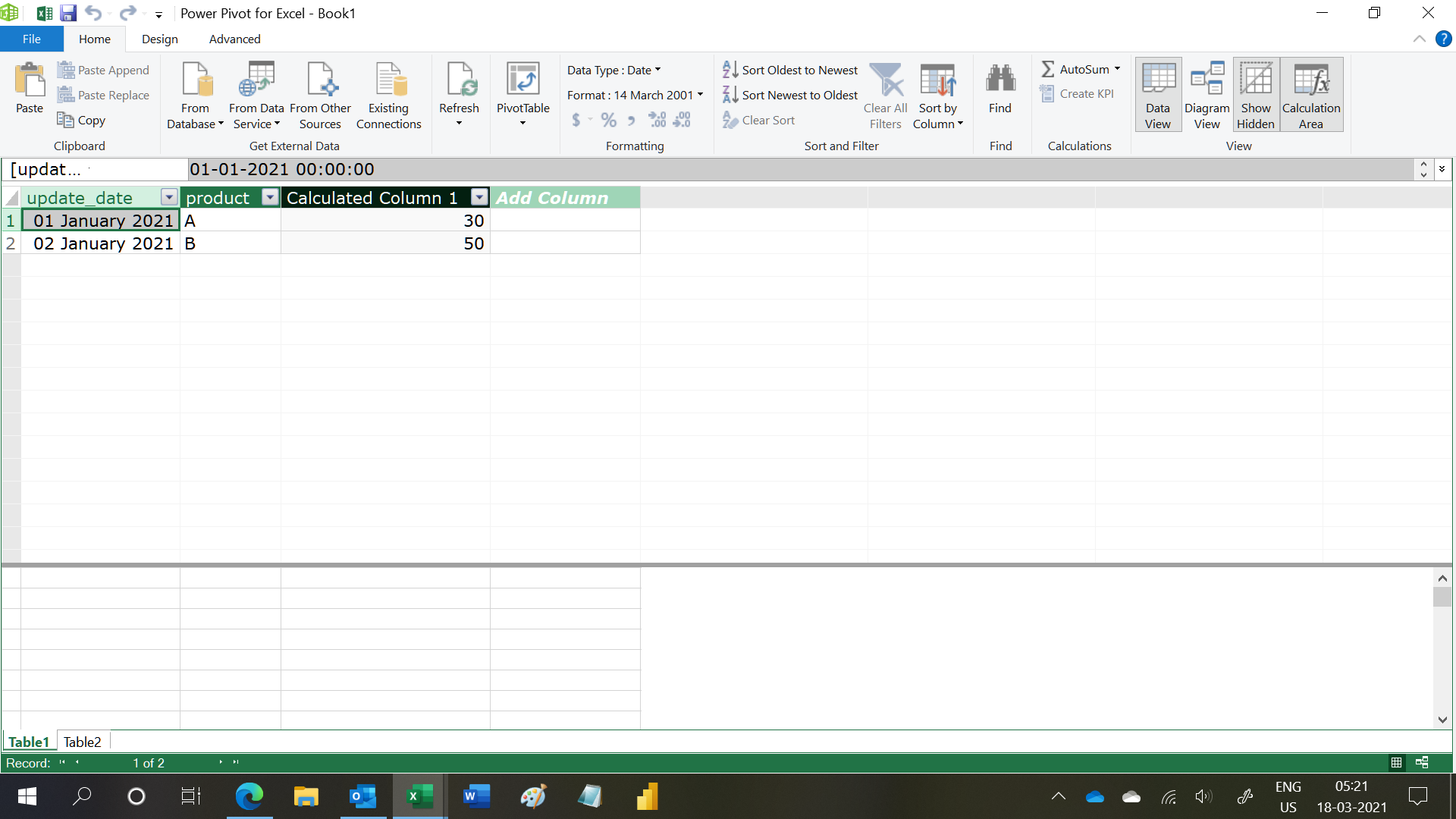The width and height of the screenshot is (1456, 819).
Task: Click Create KPI
Action: pyautogui.click(x=1078, y=94)
